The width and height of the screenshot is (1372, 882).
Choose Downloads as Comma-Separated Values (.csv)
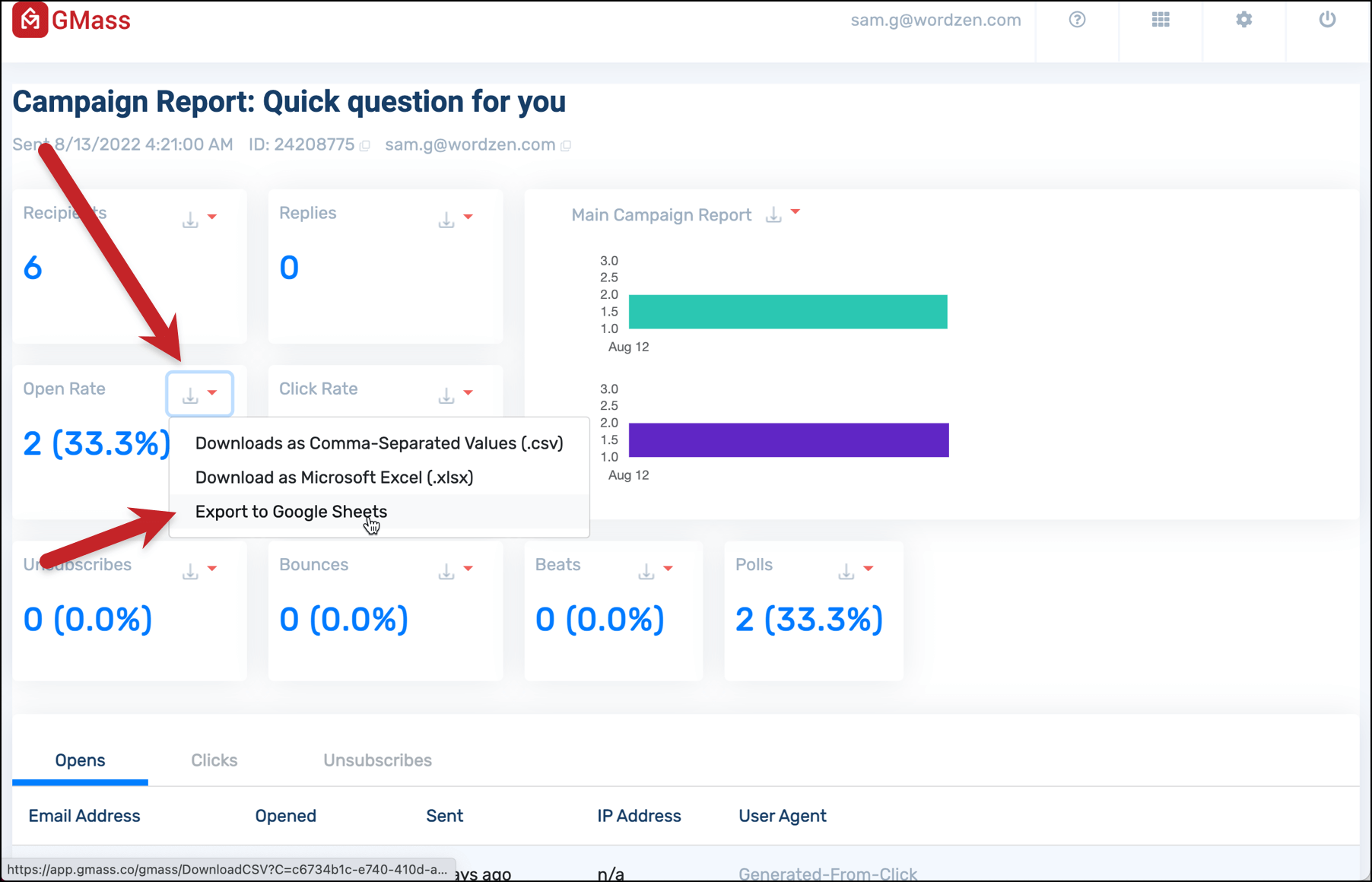point(379,443)
